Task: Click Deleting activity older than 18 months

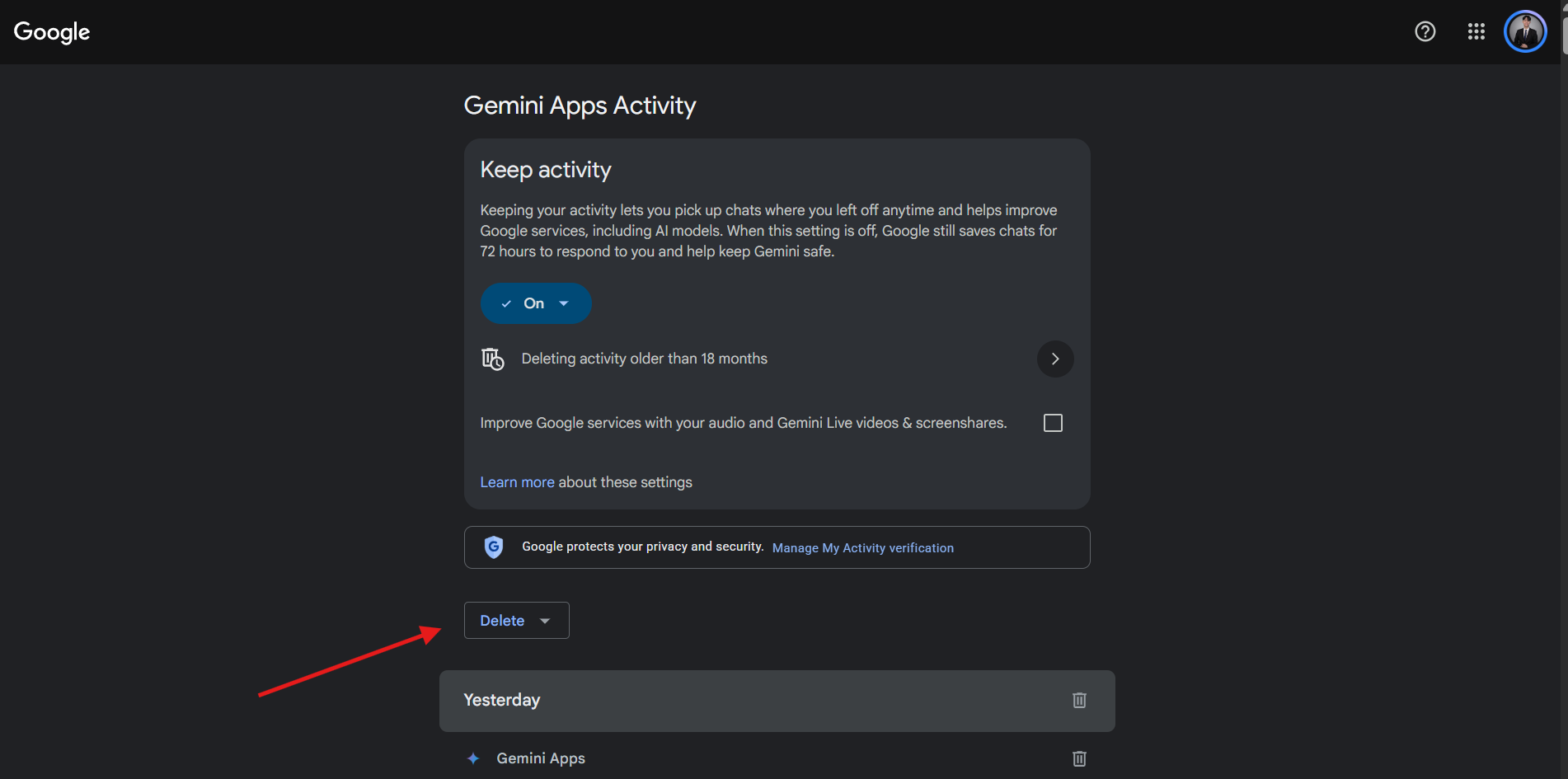Action: coord(644,359)
